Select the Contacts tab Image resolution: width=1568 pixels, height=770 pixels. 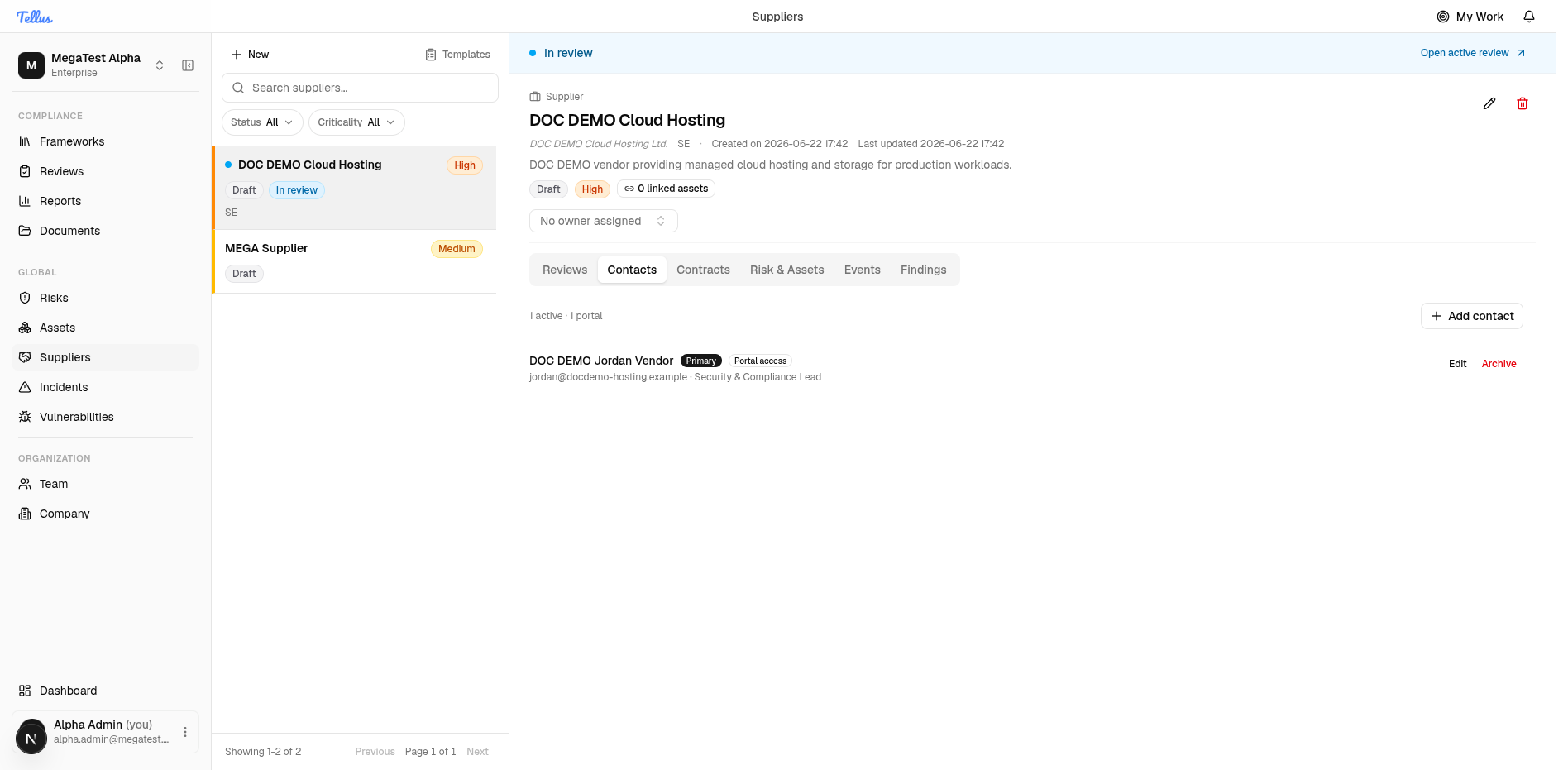point(632,270)
